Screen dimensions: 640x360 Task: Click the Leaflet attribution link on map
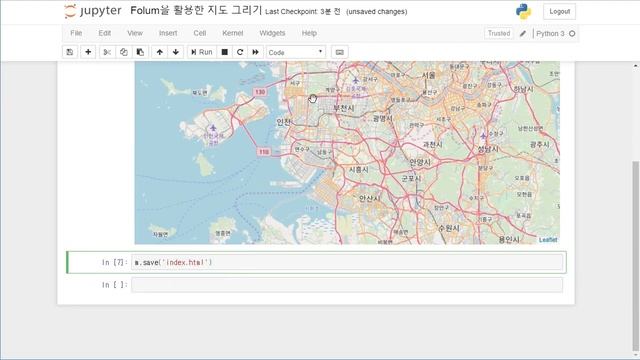pyautogui.click(x=548, y=240)
